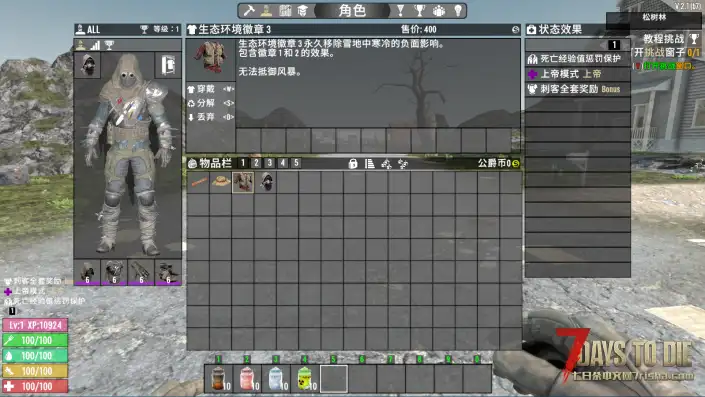Select hotbar slot 1 brown jar
Image resolution: width=705 pixels, height=397 pixels.
(x=218, y=379)
